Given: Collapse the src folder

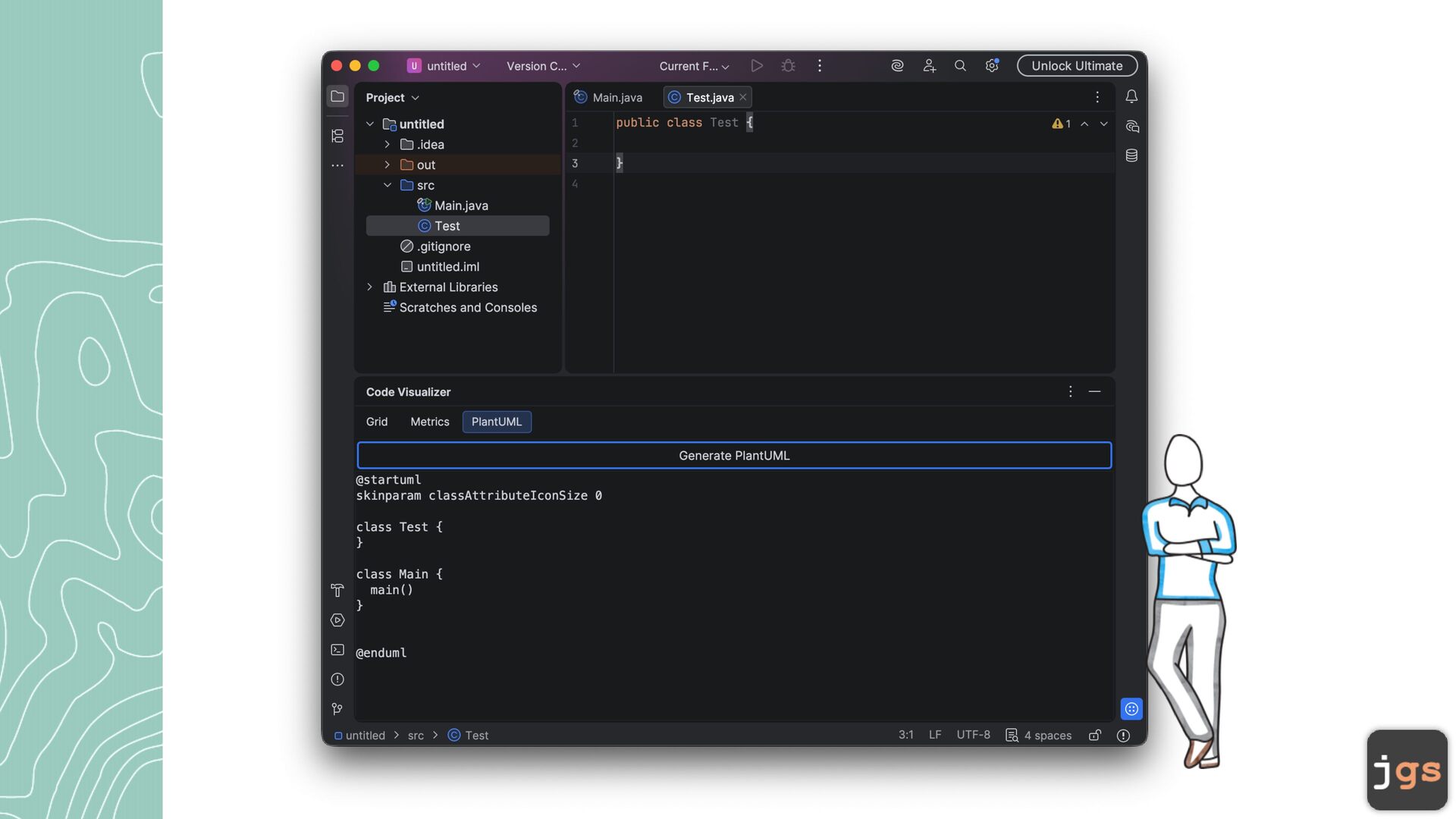Looking at the screenshot, I should (387, 185).
